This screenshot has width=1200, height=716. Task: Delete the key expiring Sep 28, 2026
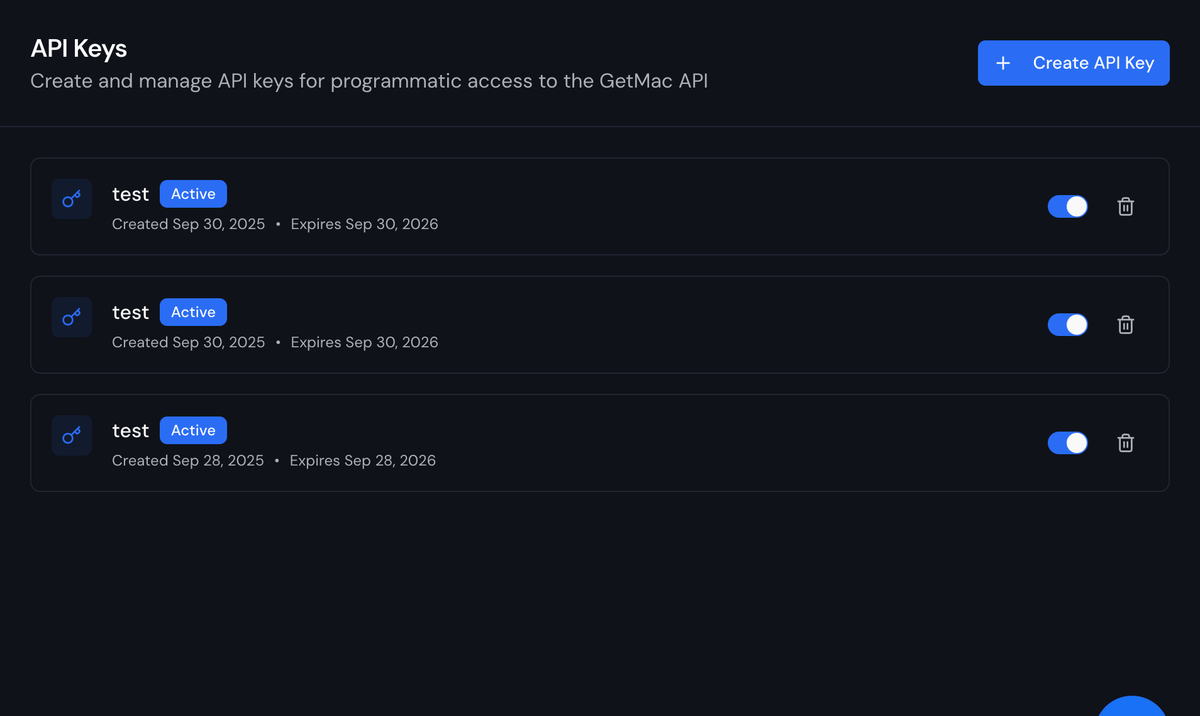(x=1125, y=443)
